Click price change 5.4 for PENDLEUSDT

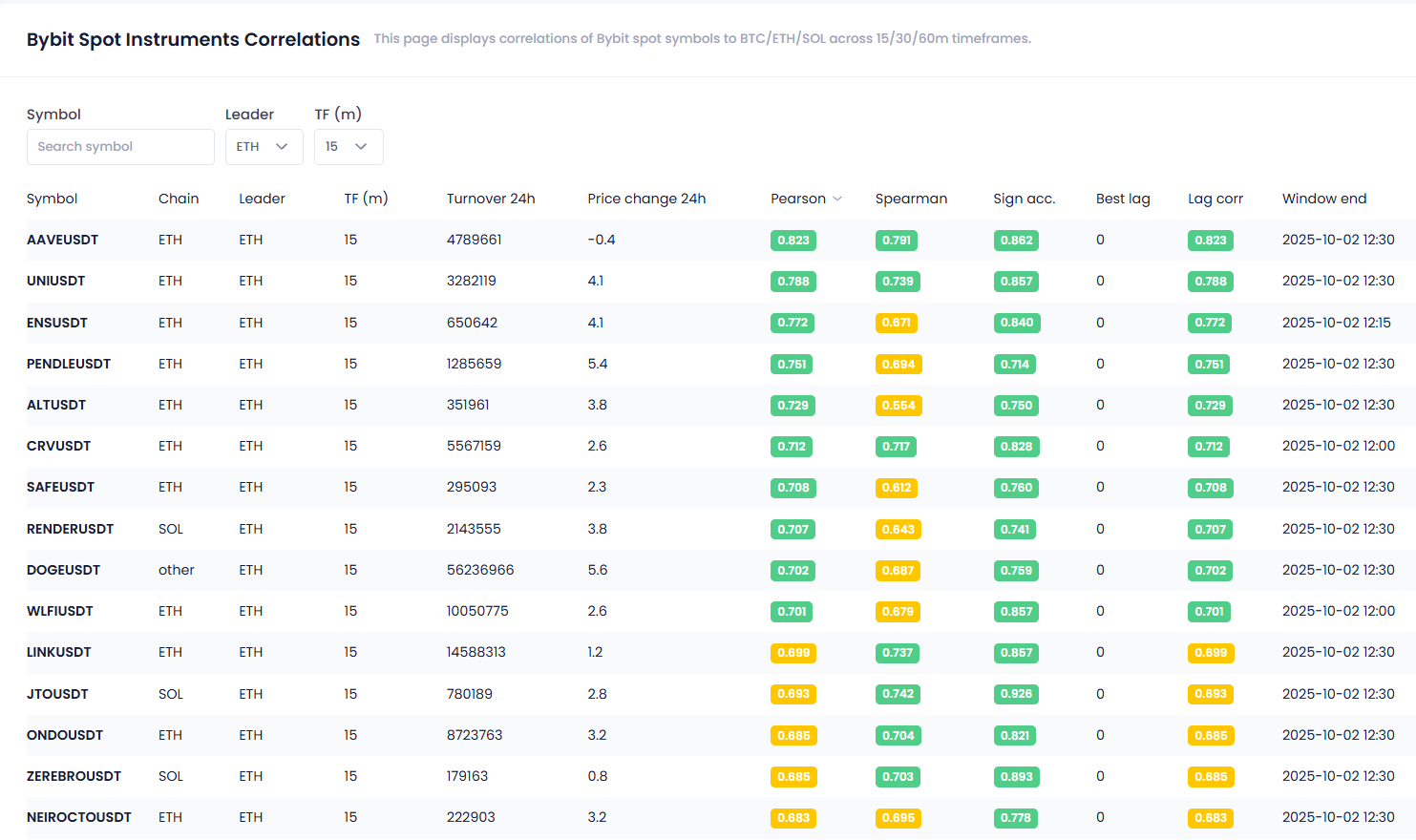598,364
